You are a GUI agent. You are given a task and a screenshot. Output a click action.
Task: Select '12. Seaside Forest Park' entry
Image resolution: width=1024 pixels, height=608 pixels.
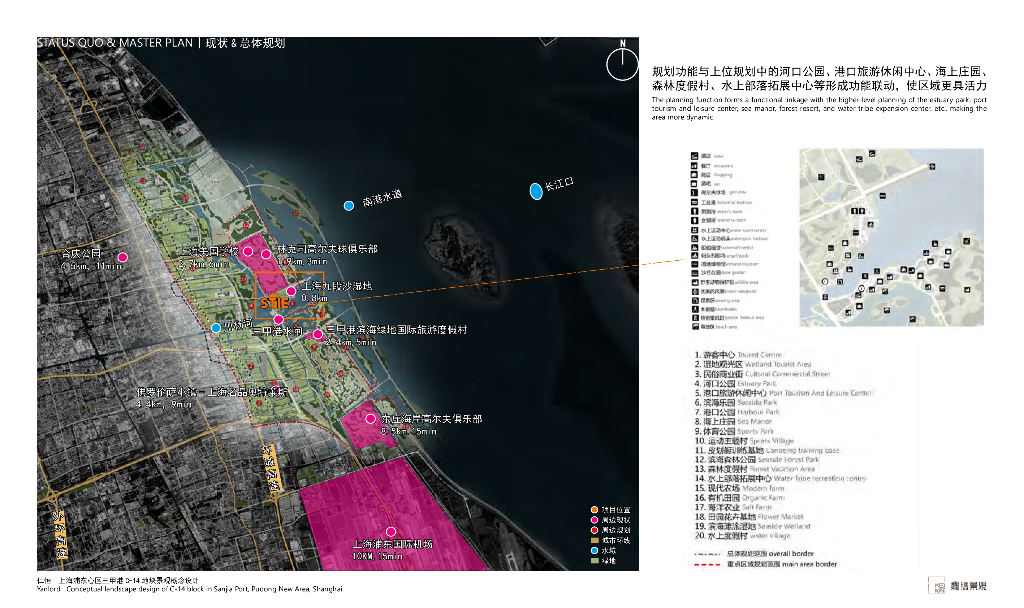click(757, 460)
